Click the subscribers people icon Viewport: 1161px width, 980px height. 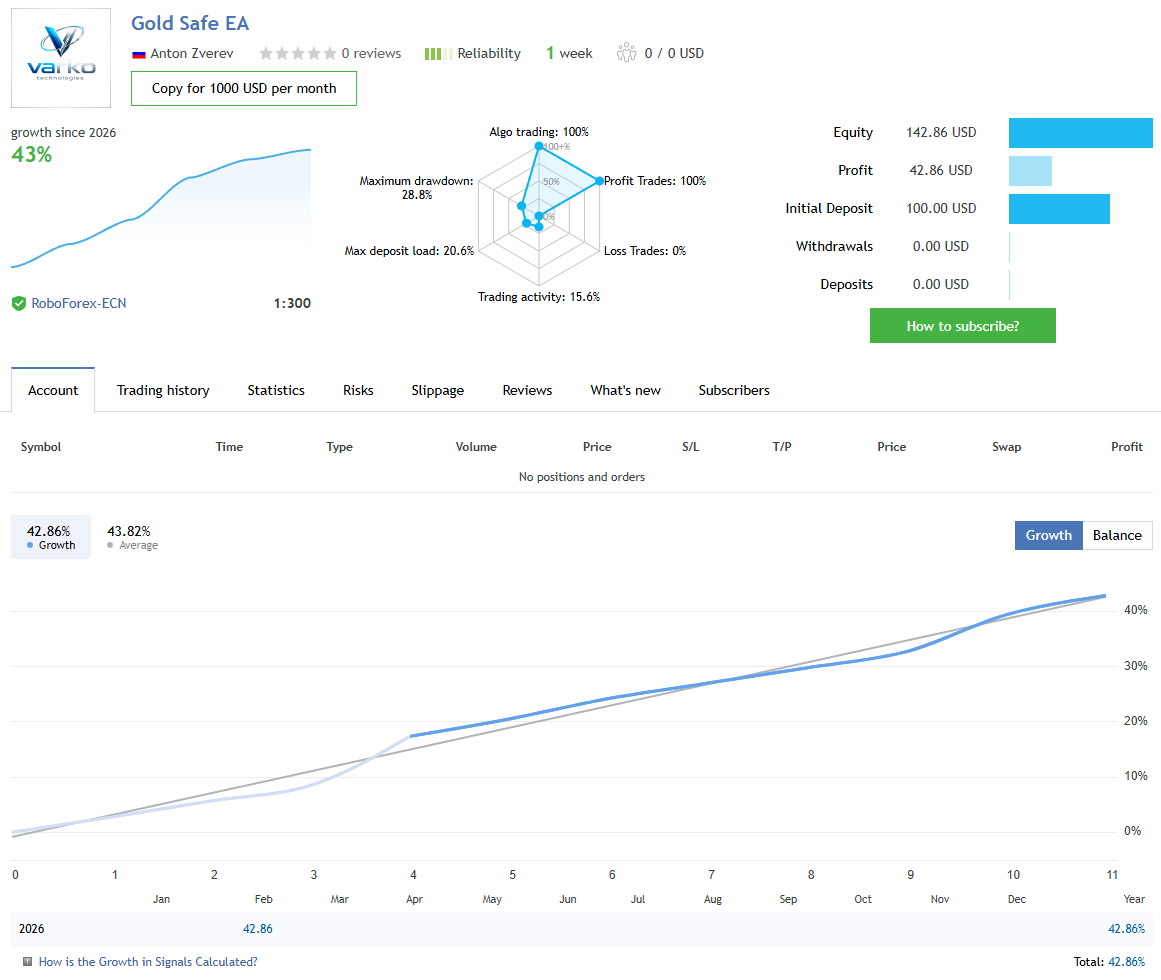pyautogui.click(x=627, y=53)
